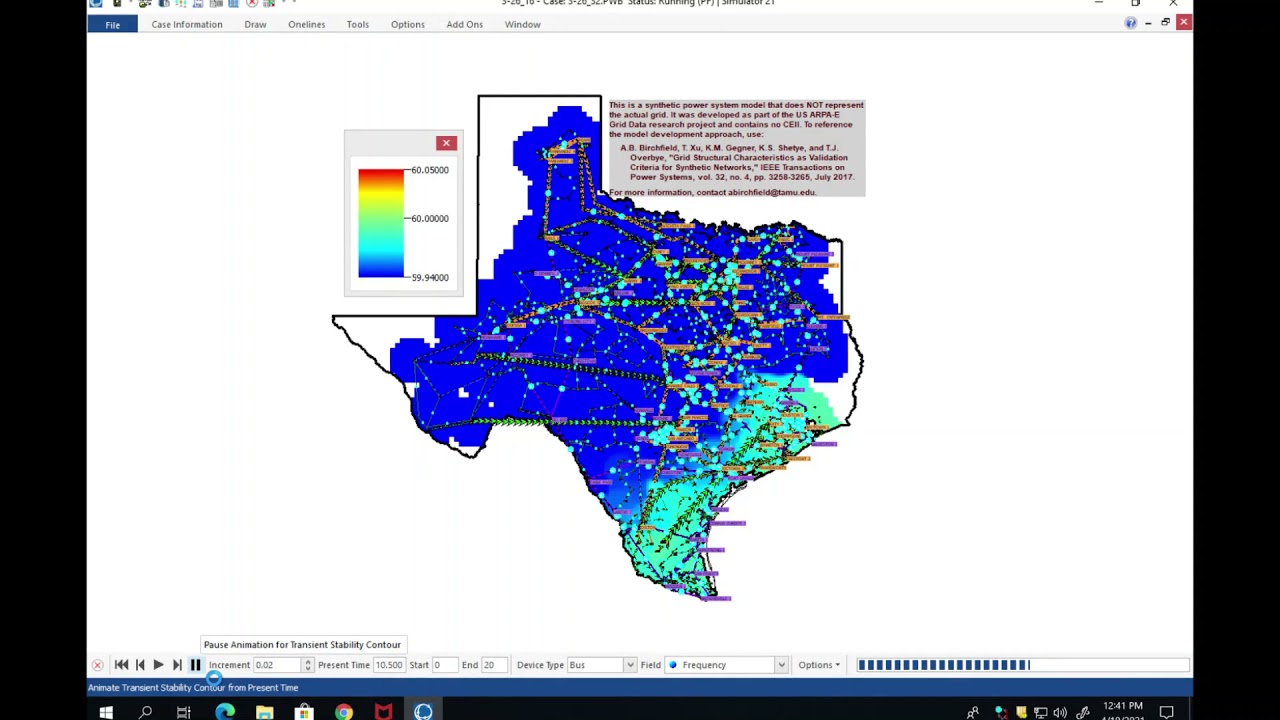Open the Window ribbon tab

coord(522,24)
